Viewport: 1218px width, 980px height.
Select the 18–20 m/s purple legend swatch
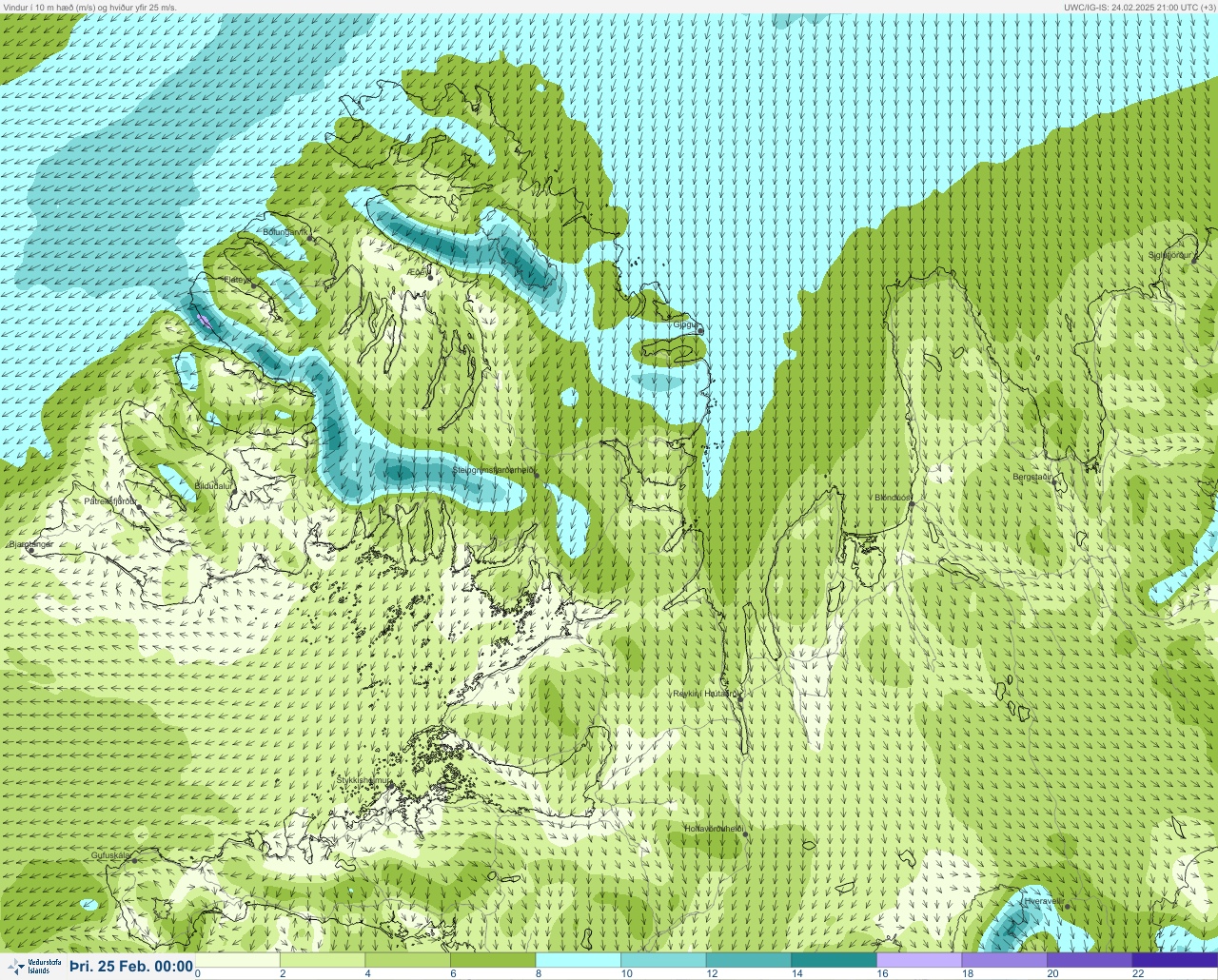click(1004, 960)
